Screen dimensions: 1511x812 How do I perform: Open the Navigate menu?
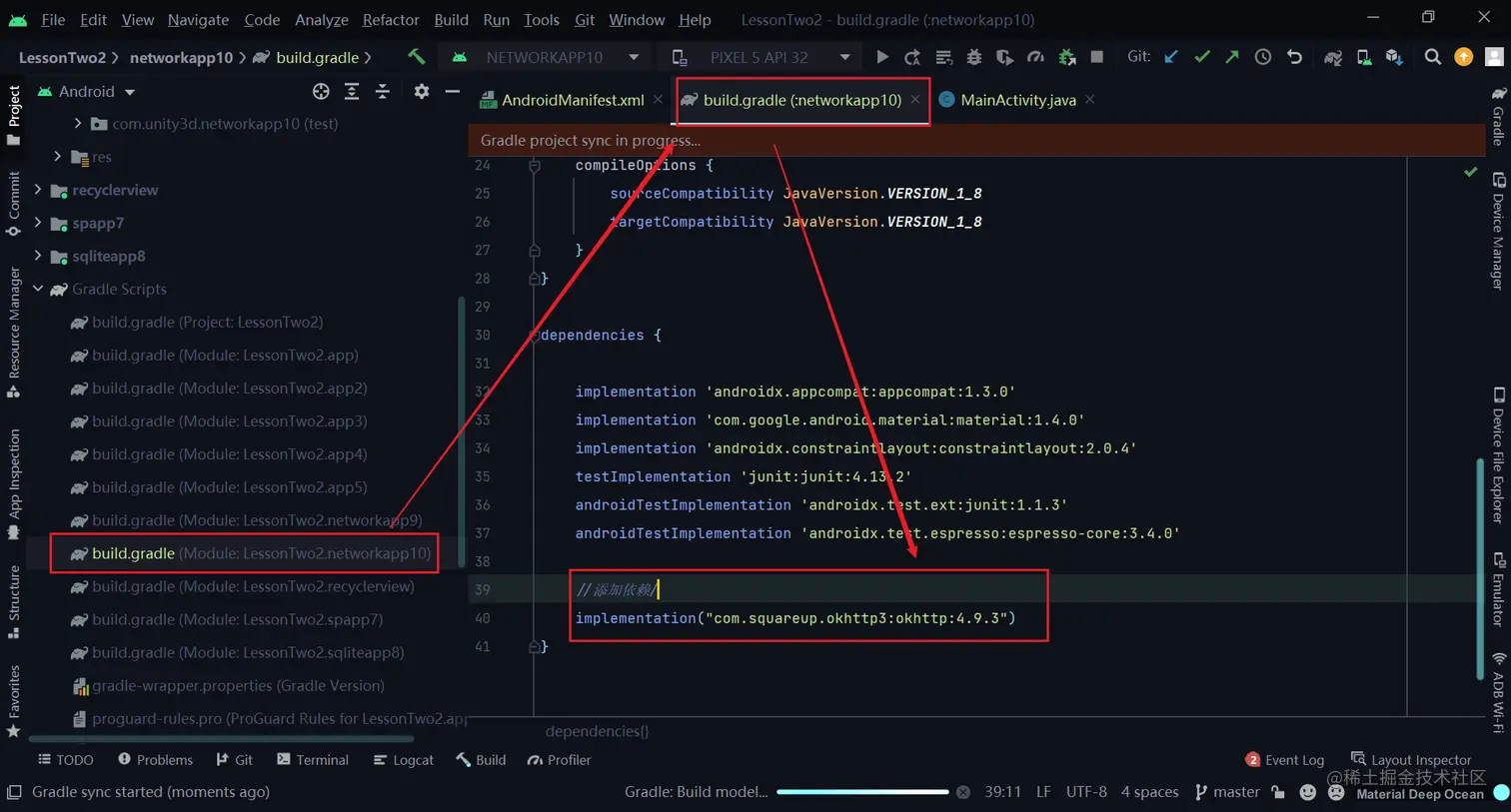coord(198,20)
